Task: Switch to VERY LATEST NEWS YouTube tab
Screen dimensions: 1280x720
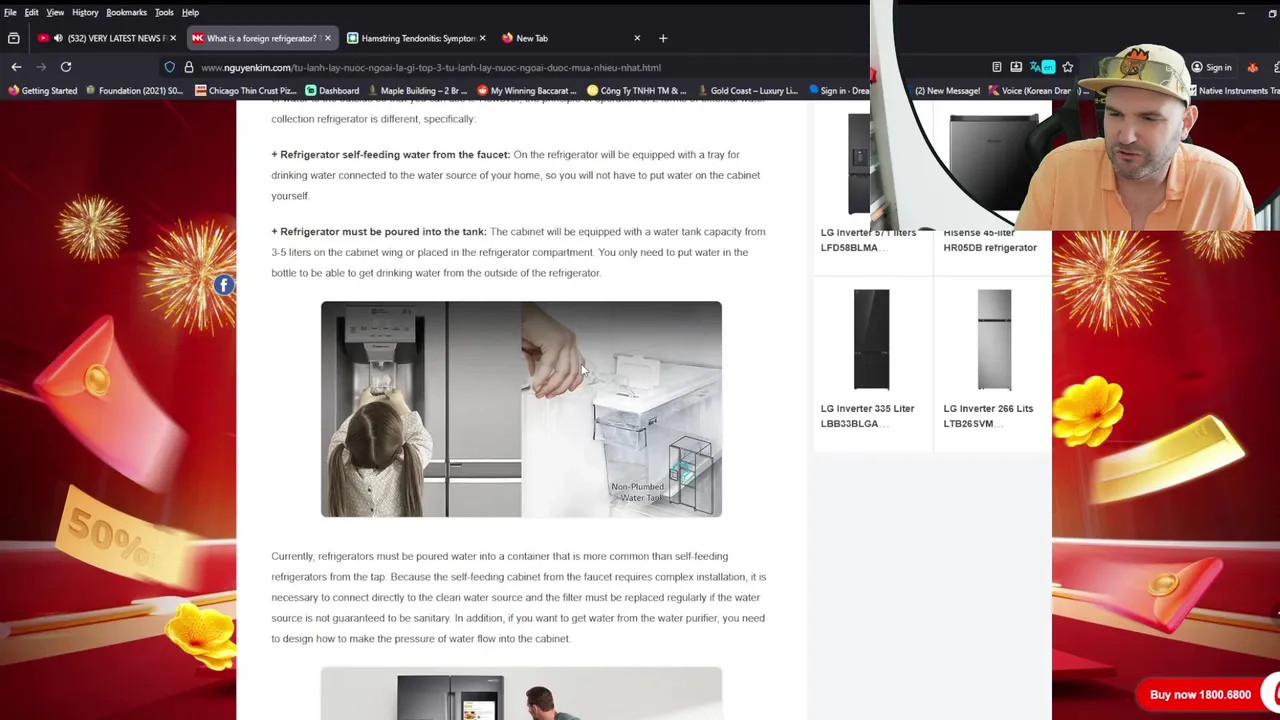Action: (105, 38)
